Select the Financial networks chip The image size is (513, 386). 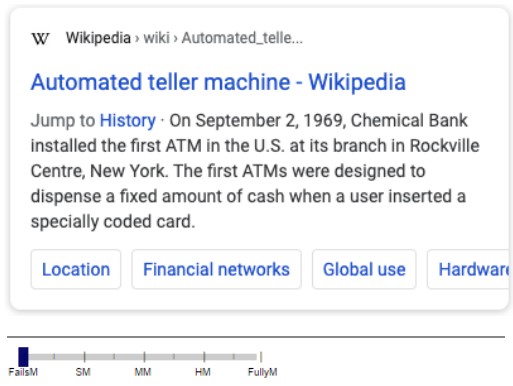pyautogui.click(x=216, y=269)
